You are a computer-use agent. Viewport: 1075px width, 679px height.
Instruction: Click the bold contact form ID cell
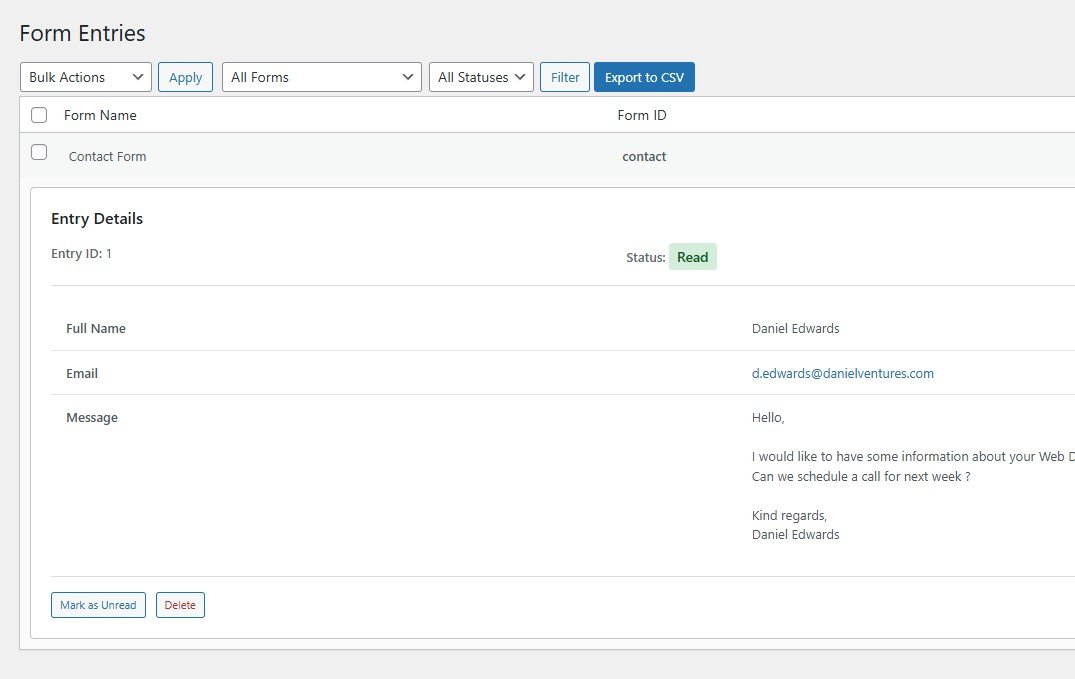pos(644,157)
